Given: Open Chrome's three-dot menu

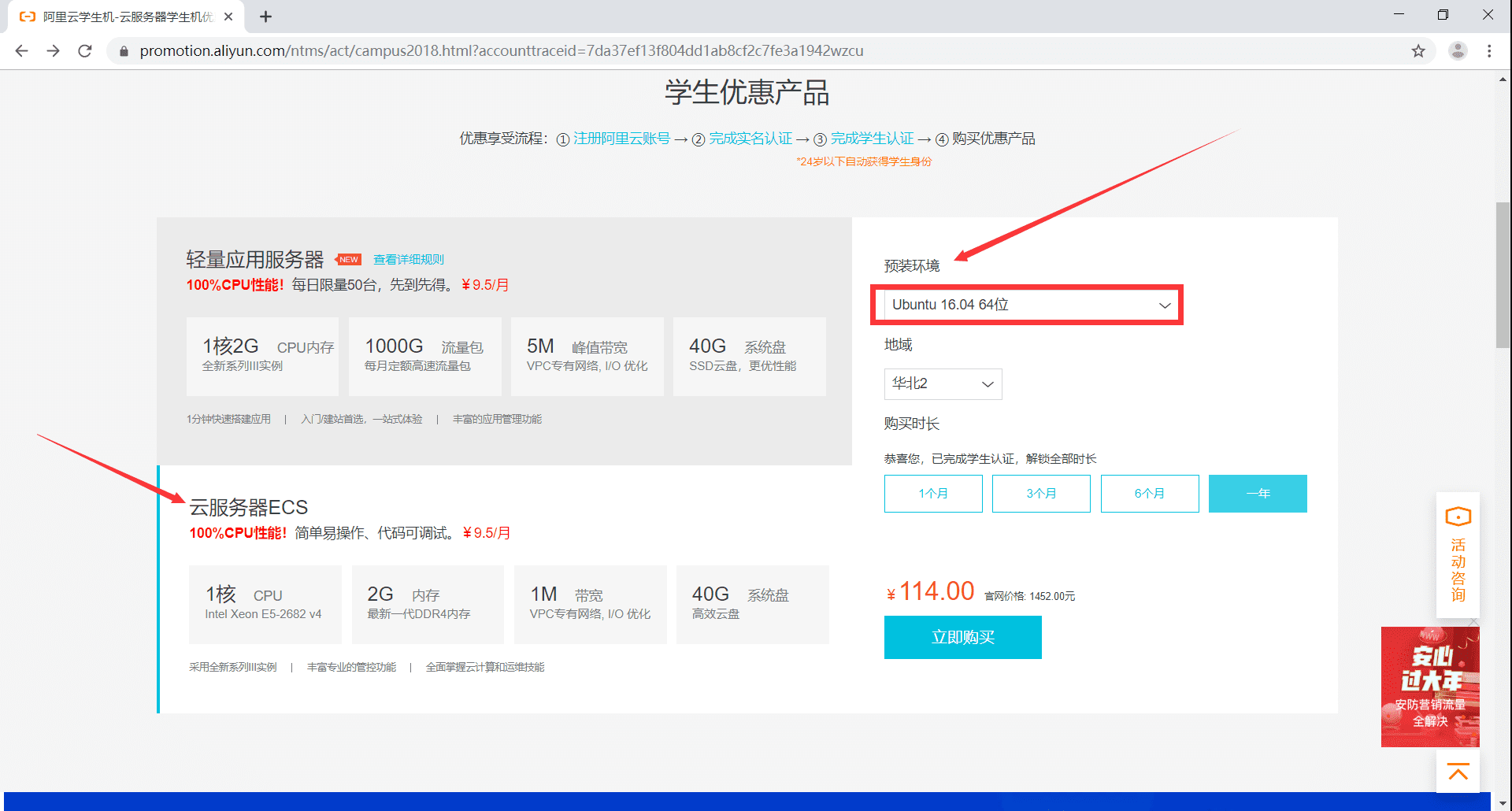Looking at the screenshot, I should [1489, 50].
